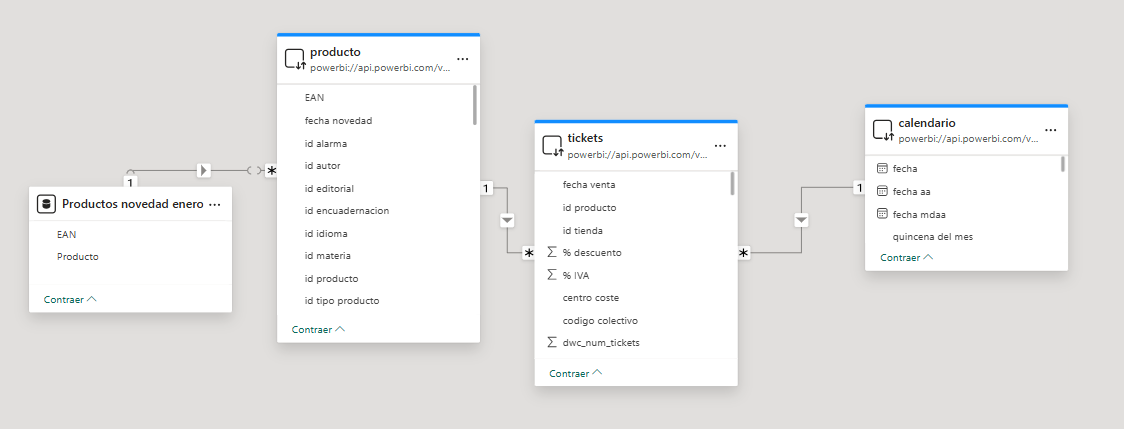Screen dimensions: 1124x429
Task: Select the filter direction arrow between producto and tickets
Action: 508,220
